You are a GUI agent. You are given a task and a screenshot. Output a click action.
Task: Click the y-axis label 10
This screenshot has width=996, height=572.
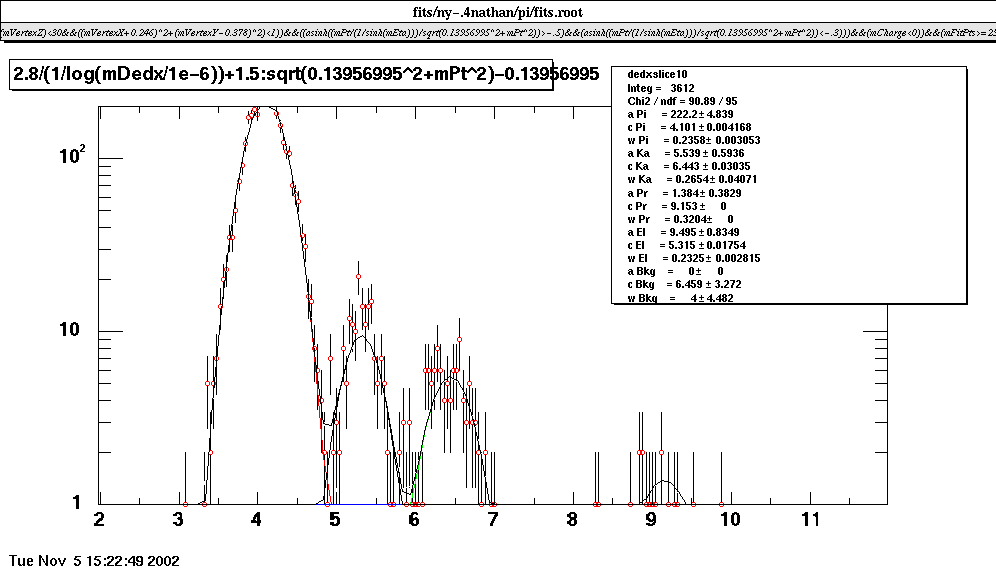[82, 331]
